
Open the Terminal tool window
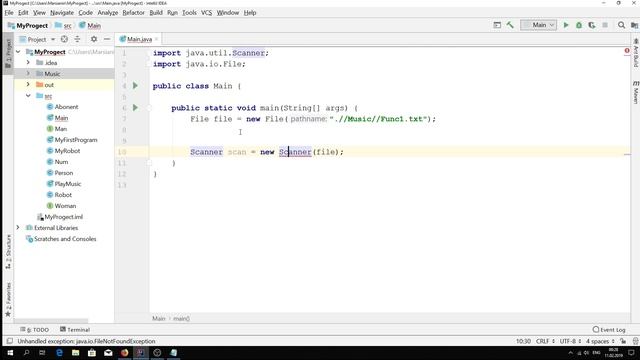75,329
